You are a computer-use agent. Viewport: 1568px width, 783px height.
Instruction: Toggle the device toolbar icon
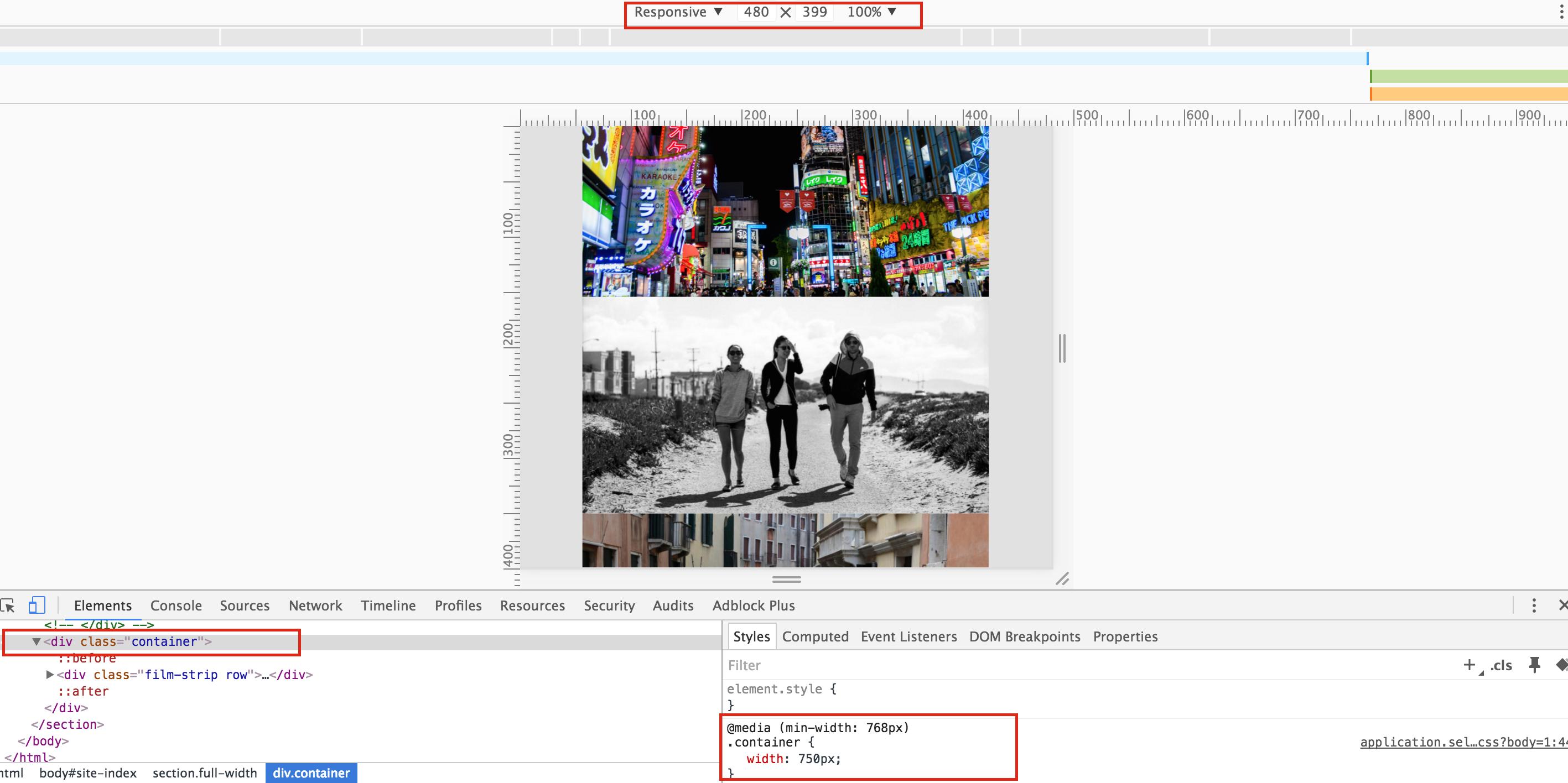[x=38, y=606]
